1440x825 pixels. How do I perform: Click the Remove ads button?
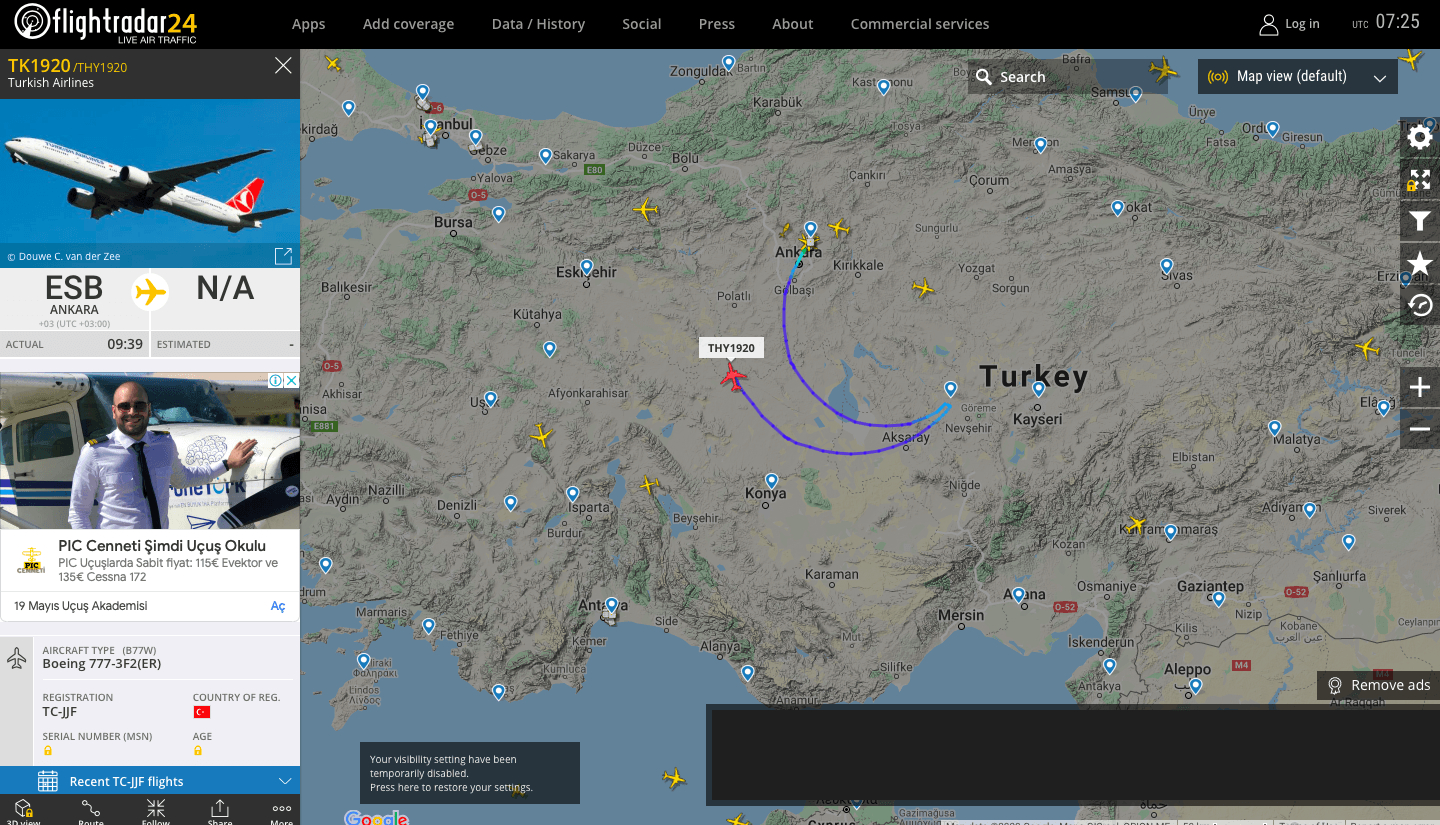coord(1379,685)
